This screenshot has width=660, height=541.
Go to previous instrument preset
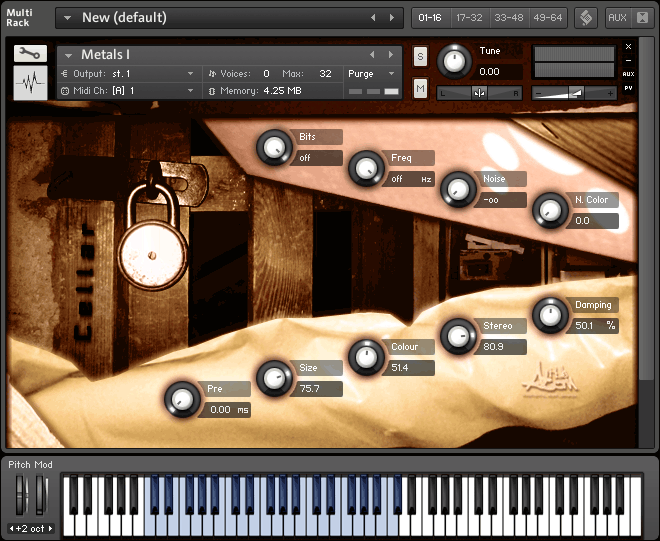(x=372, y=55)
